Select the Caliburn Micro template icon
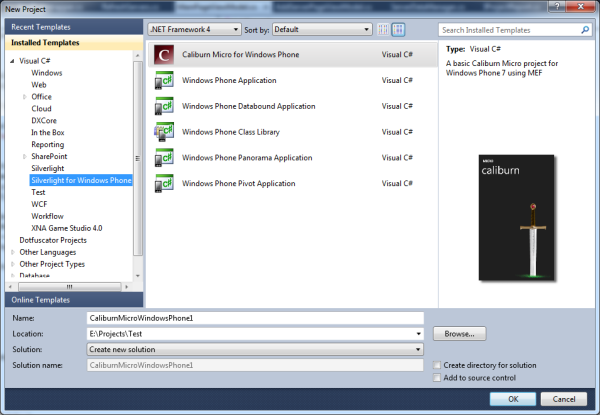Image resolution: width=600 pixels, height=415 pixels. pyautogui.click(x=164, y=55)
